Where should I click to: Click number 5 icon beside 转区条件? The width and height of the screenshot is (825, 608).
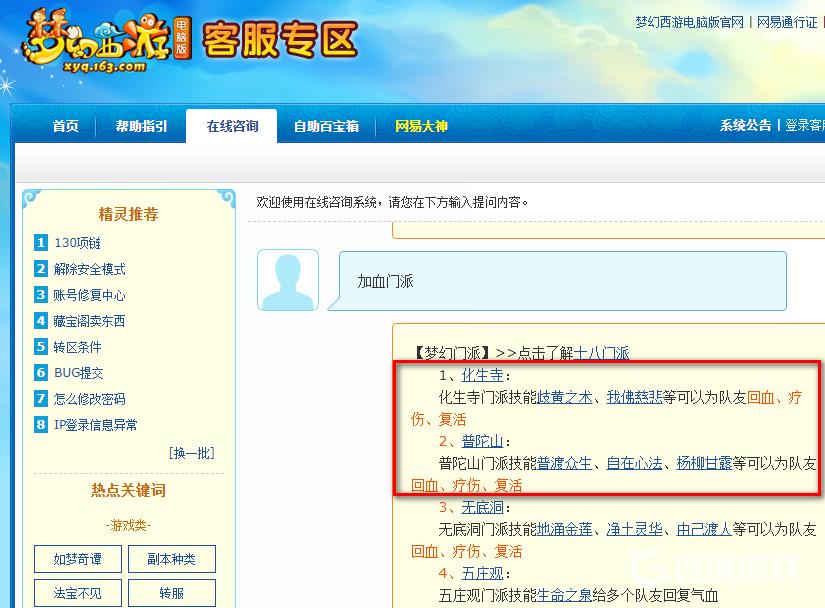41,347
